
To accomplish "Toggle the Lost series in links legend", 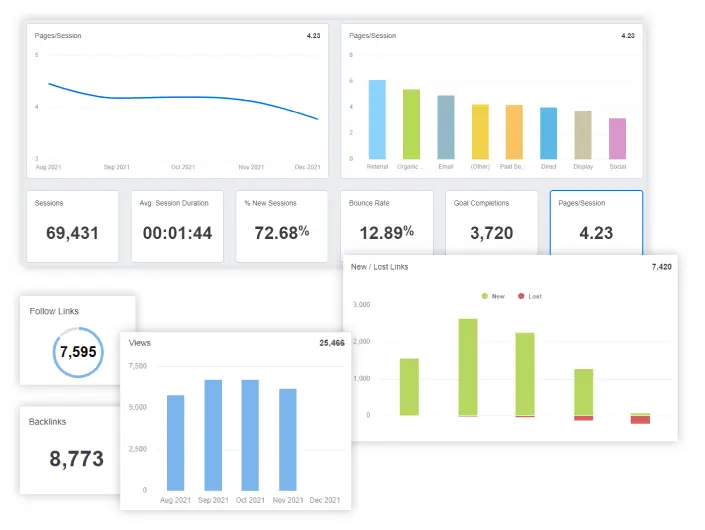I will click(x=529, y=296).
